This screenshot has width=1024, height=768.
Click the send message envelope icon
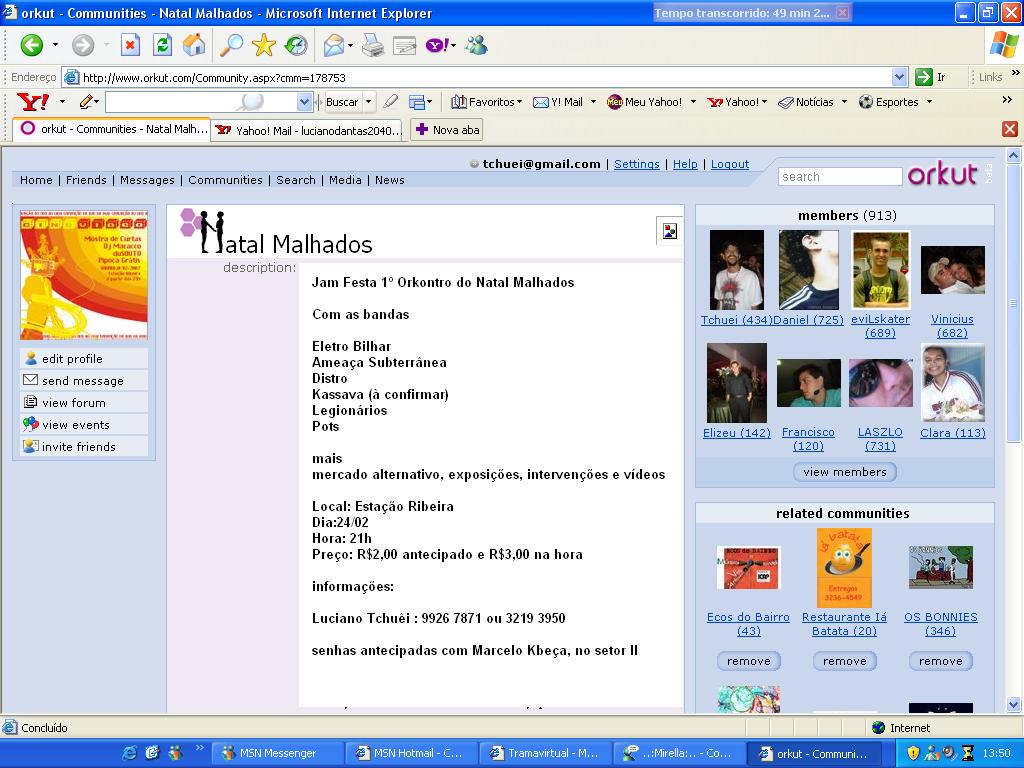pos(31,380)
